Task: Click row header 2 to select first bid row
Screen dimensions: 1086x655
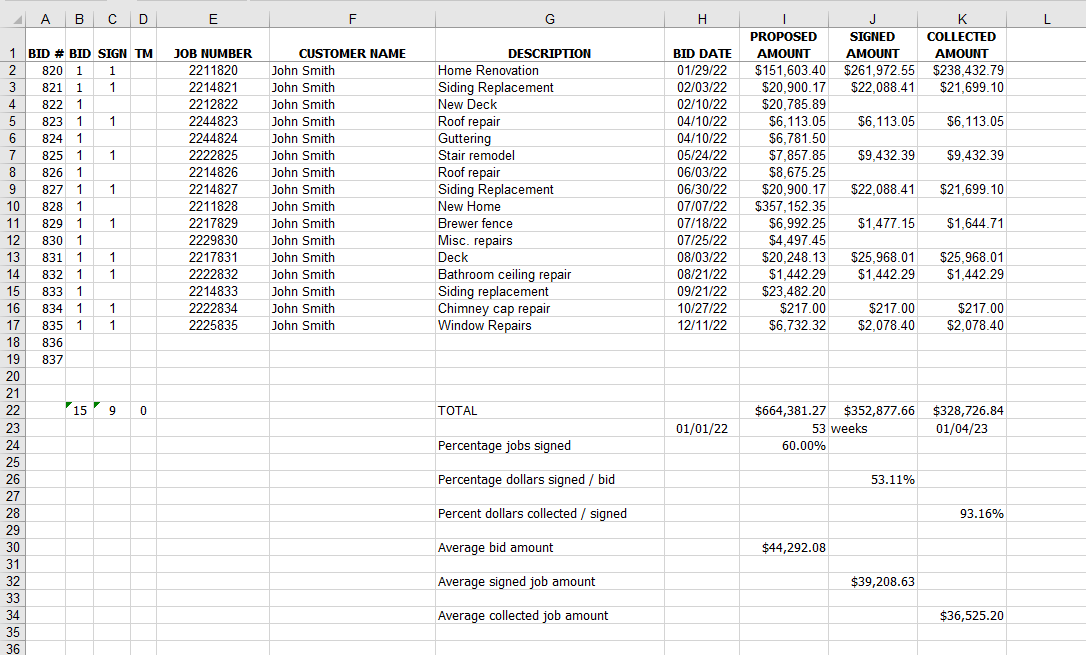Action: (x=13, y=71)
